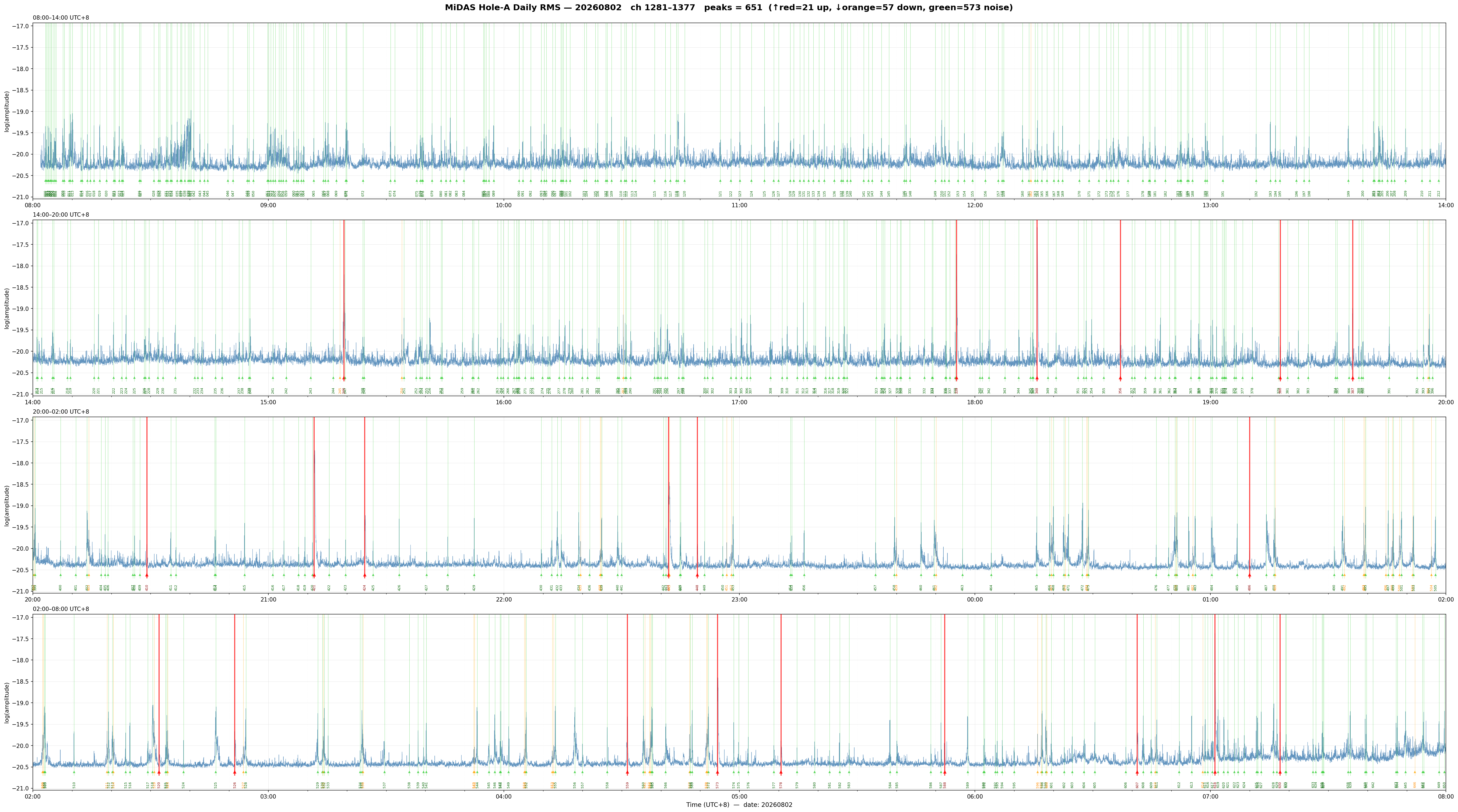The image size is (1458, 812).
Task: Select the green peak label 426
Action: pyautogui.click(x=399, y=588)
